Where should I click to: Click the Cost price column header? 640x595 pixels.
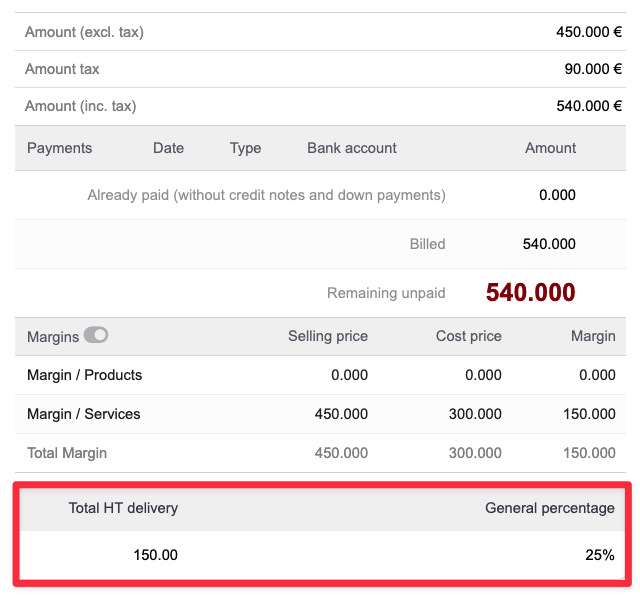(x=468, y=336)
